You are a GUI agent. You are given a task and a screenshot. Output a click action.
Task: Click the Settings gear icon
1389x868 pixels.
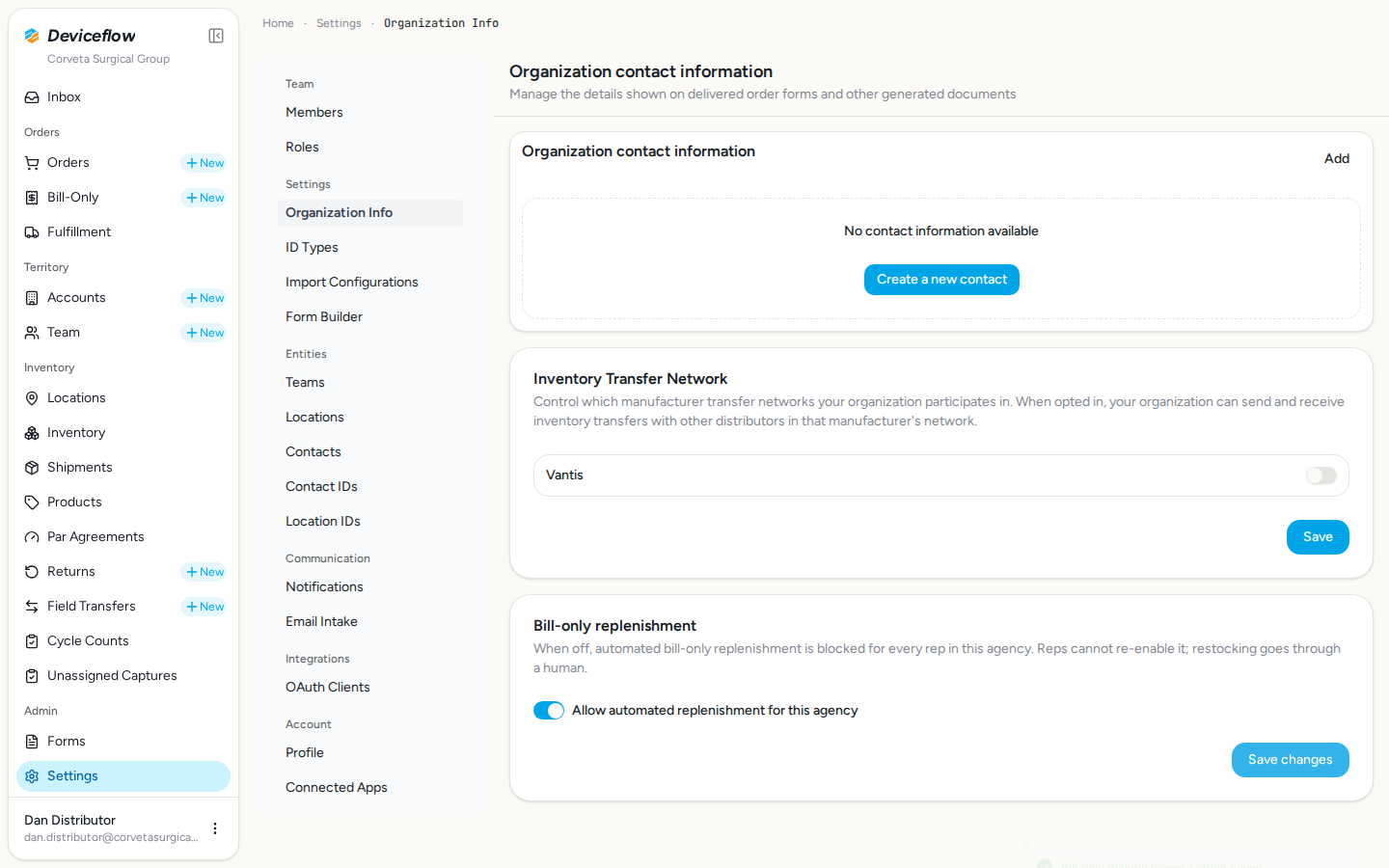pyautogui.click(x=32, y=776)
